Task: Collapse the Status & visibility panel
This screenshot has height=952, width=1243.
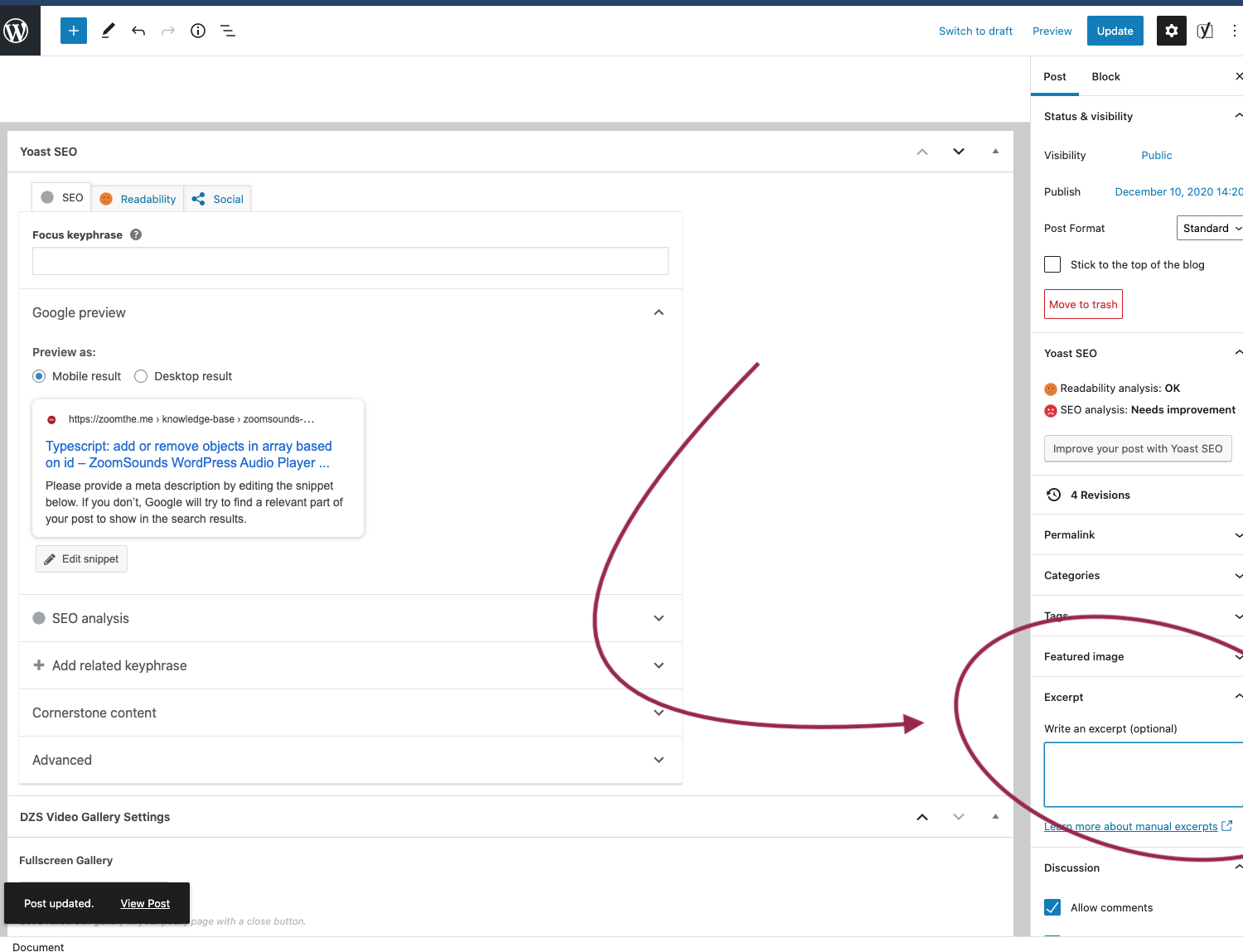Action: coord(1137,116)
